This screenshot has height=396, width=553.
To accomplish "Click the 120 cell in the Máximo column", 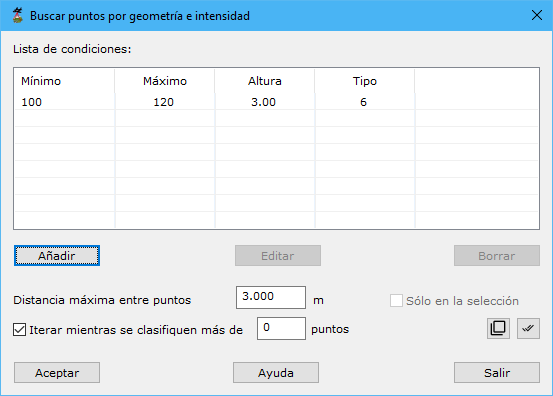I will 164,102.
